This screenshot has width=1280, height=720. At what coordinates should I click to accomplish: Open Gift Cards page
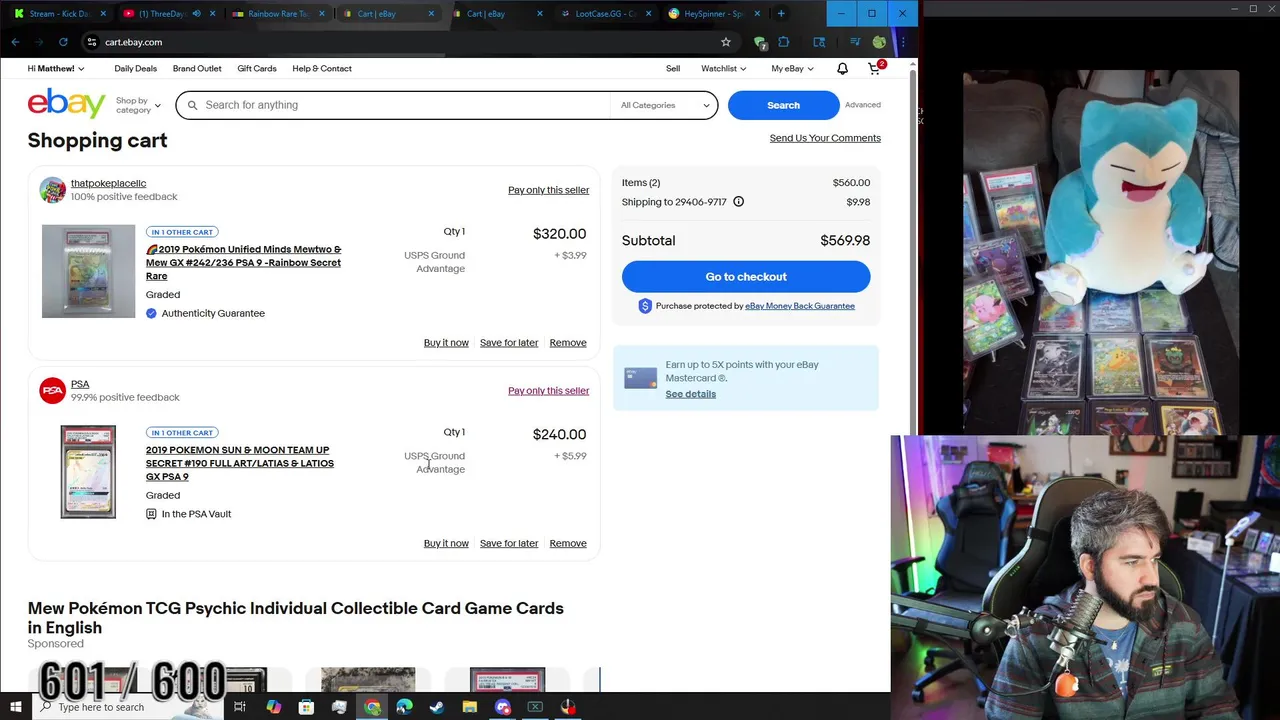257,69
